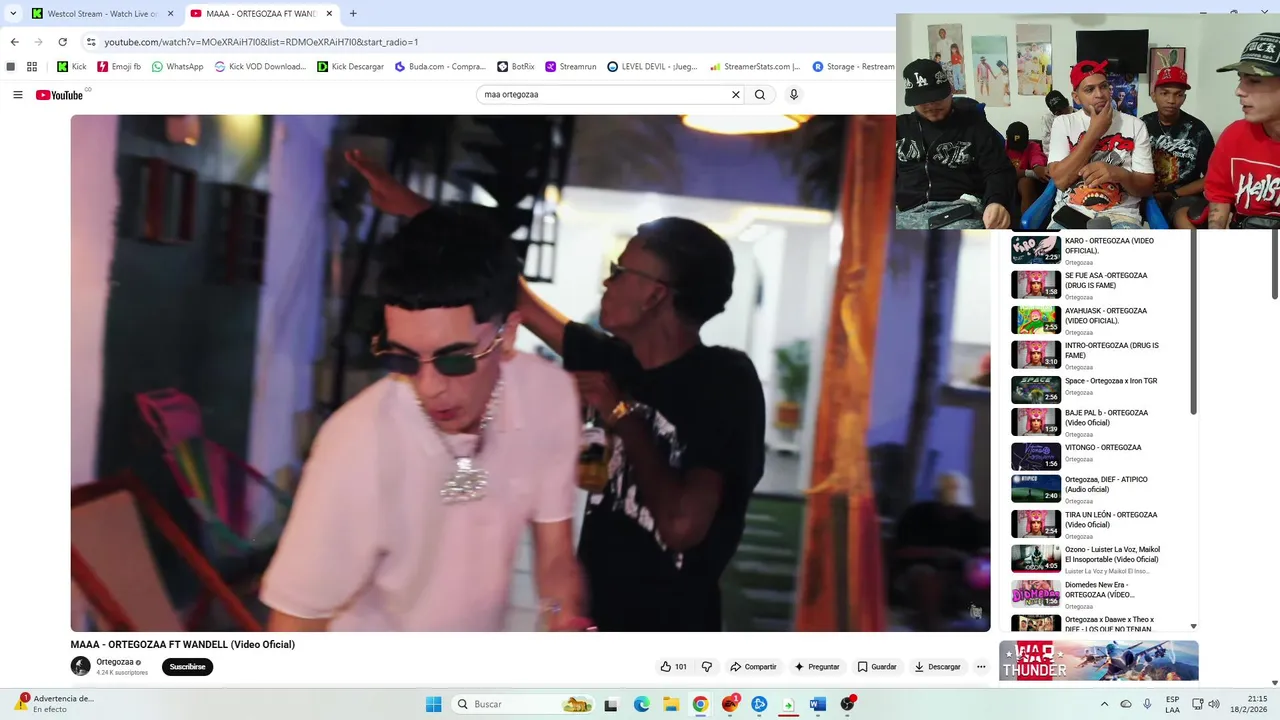The width and height of the screenshot is (1280, 720).
Task: Expand the tab search dropdown arrow
Action: click(x=13, y=14)
